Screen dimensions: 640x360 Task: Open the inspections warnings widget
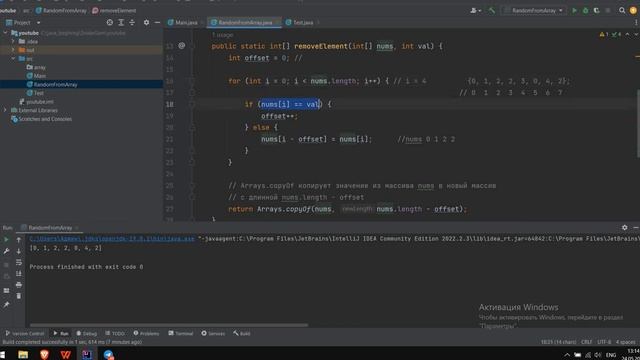tap(611, 34)
